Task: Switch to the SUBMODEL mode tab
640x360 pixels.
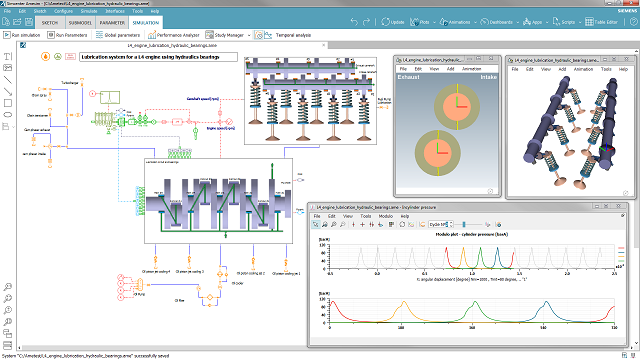Action: (x=80, y=22)
